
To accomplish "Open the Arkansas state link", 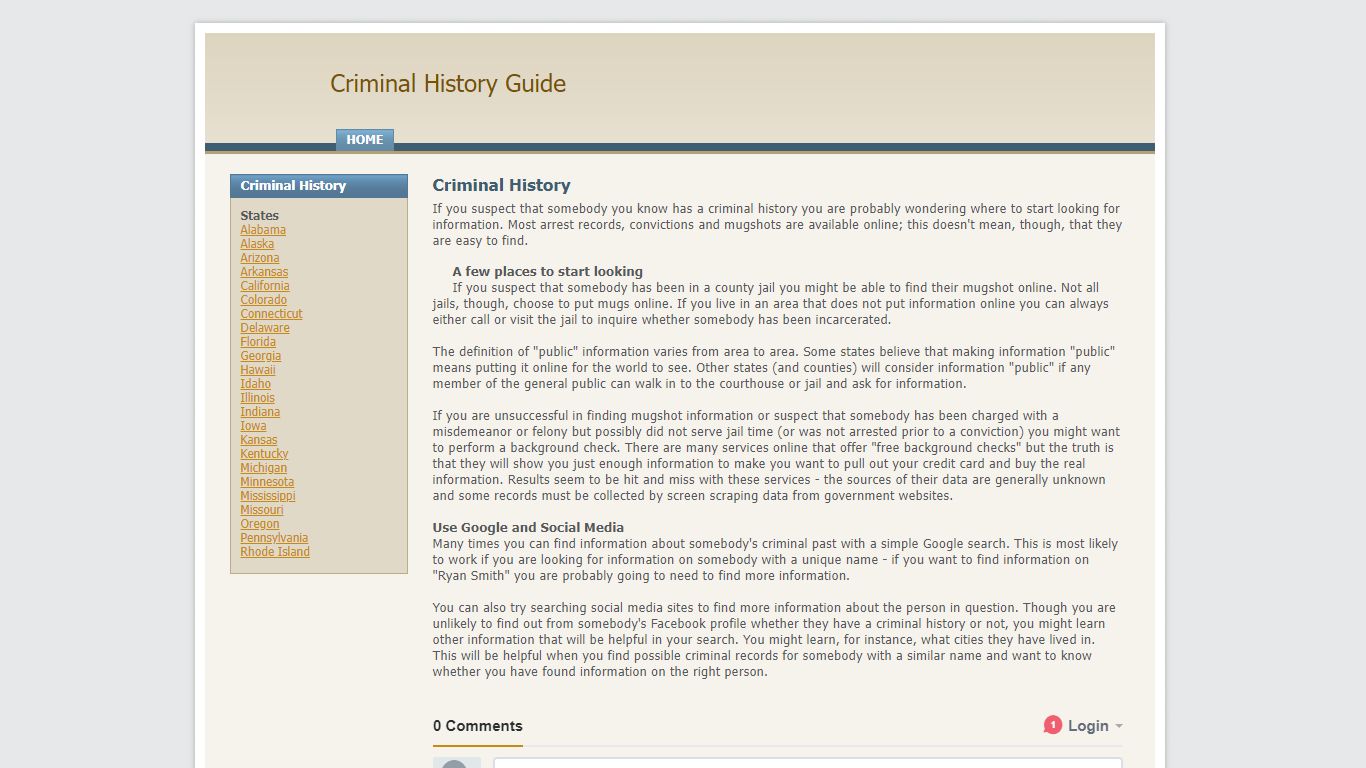I will pyautogui.click(x=264, y=272).
